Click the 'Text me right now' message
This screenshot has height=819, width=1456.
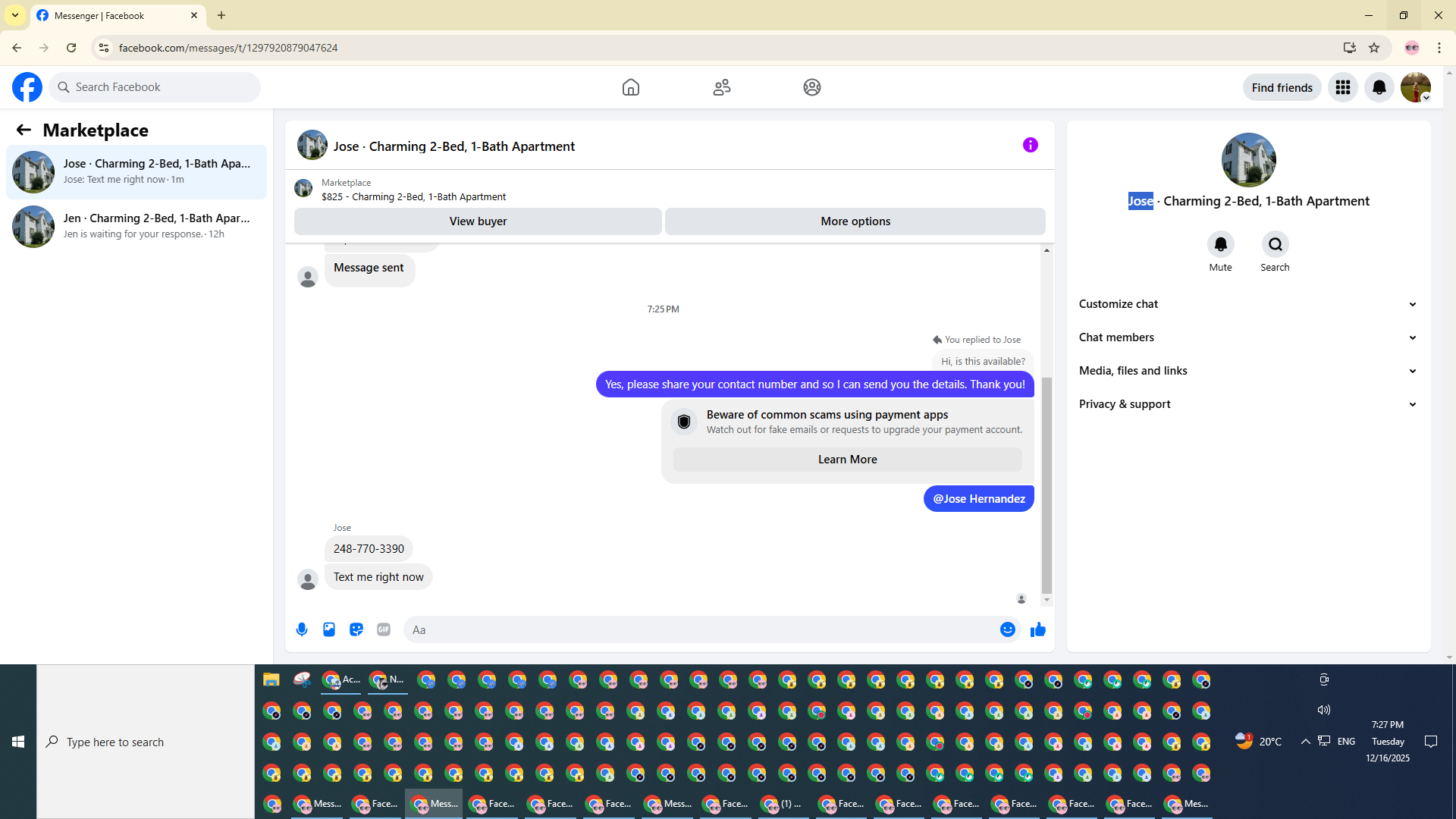[x=378, y=577]
